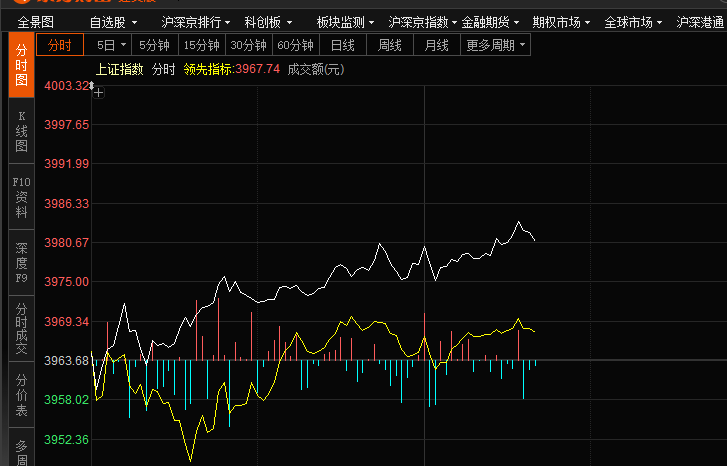
Task: Switch chart to 日线 period
Action: pos(342,45)
